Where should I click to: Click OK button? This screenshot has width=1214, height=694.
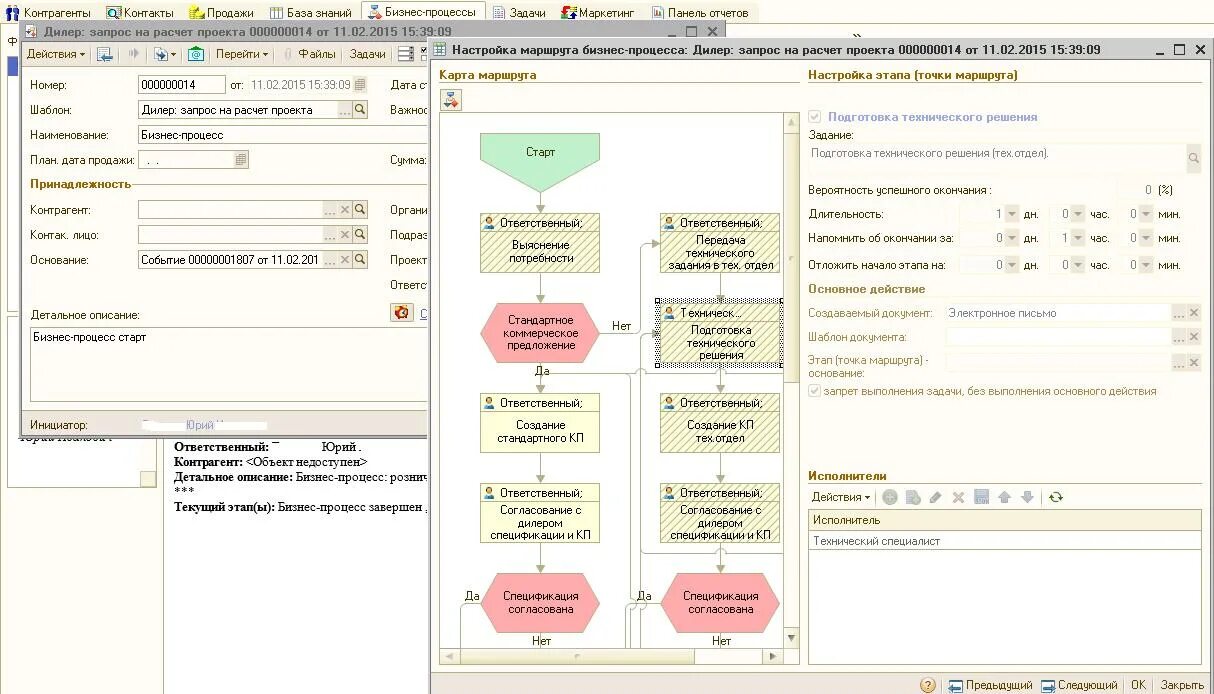tap(1138, 685)
